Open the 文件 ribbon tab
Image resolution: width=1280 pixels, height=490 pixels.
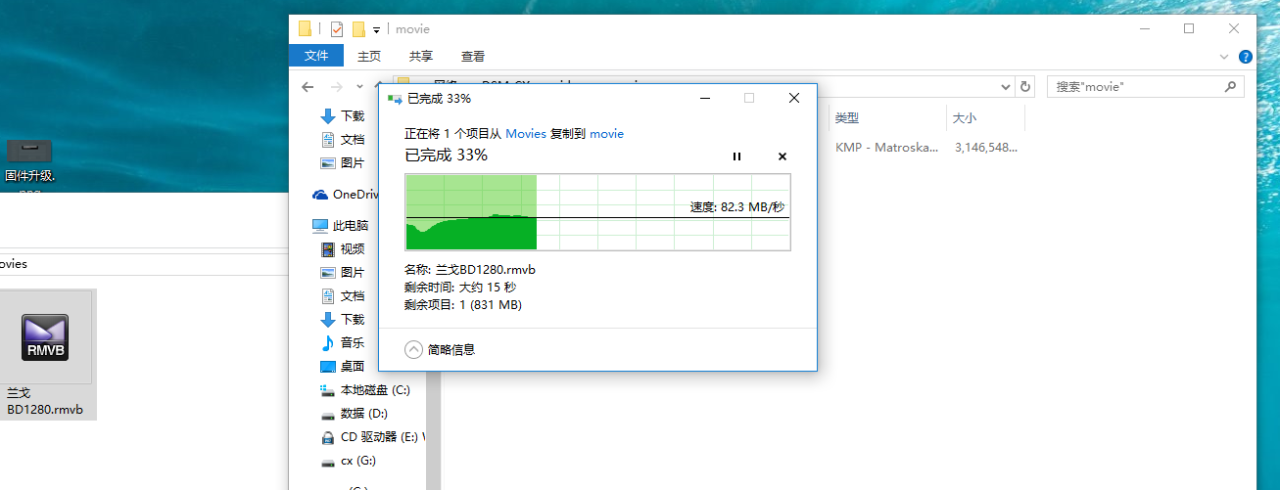coord(316,56)
